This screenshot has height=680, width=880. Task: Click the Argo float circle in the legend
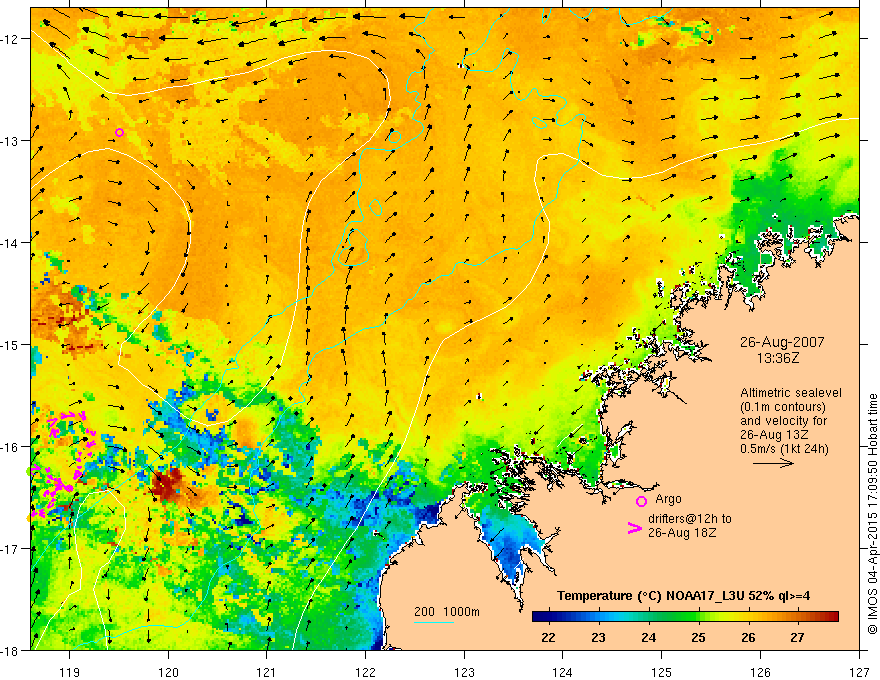click(641, 501)
